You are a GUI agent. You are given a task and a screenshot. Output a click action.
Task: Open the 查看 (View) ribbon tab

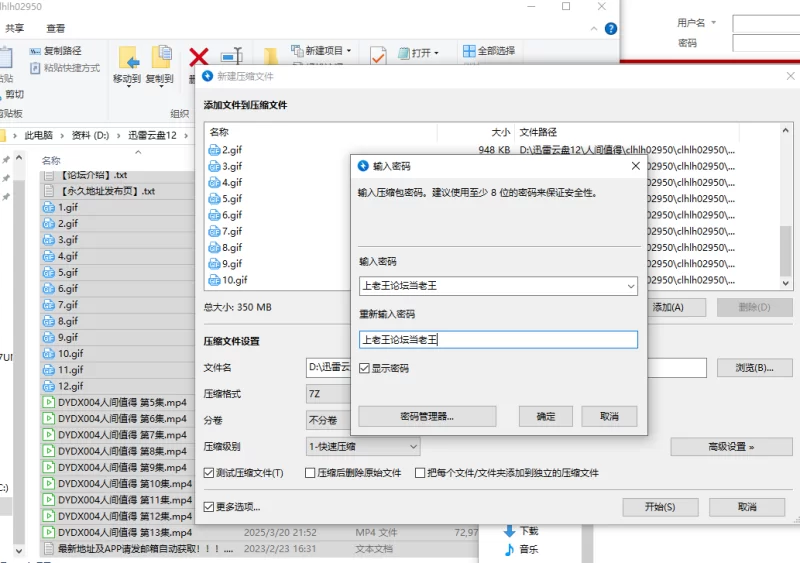(x=56, y=28)
